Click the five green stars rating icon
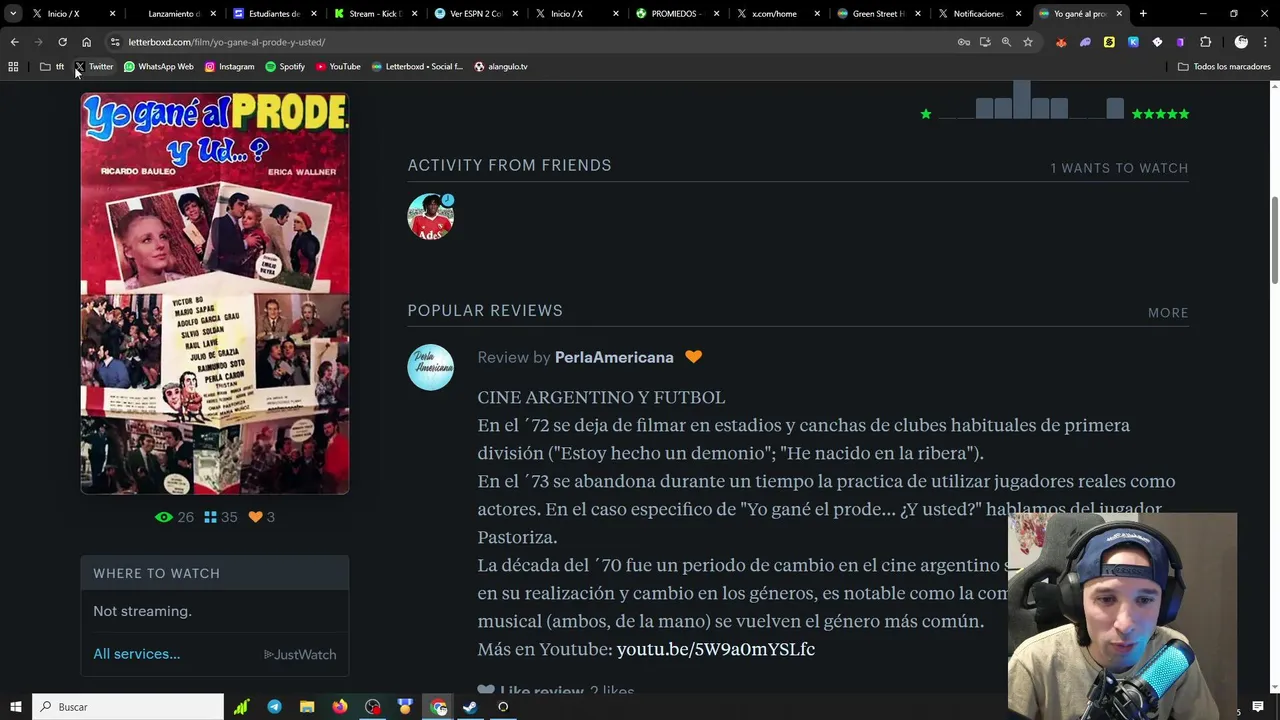This screenshot has height=720, width=1280. [1160, 114]
